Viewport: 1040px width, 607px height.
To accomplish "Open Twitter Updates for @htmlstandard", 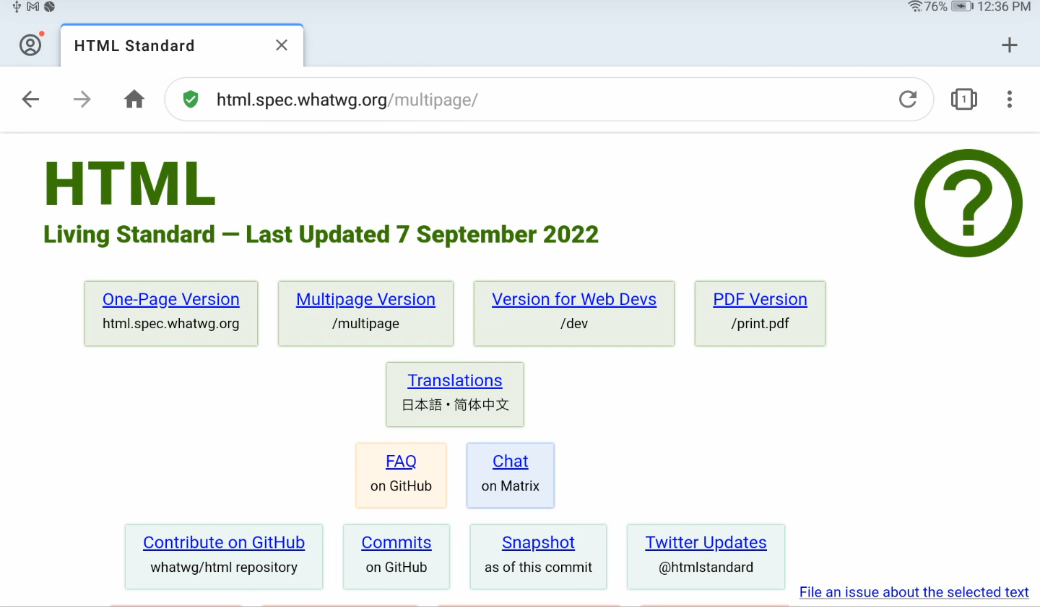I will pyautogui.click(x=705, y=542).
